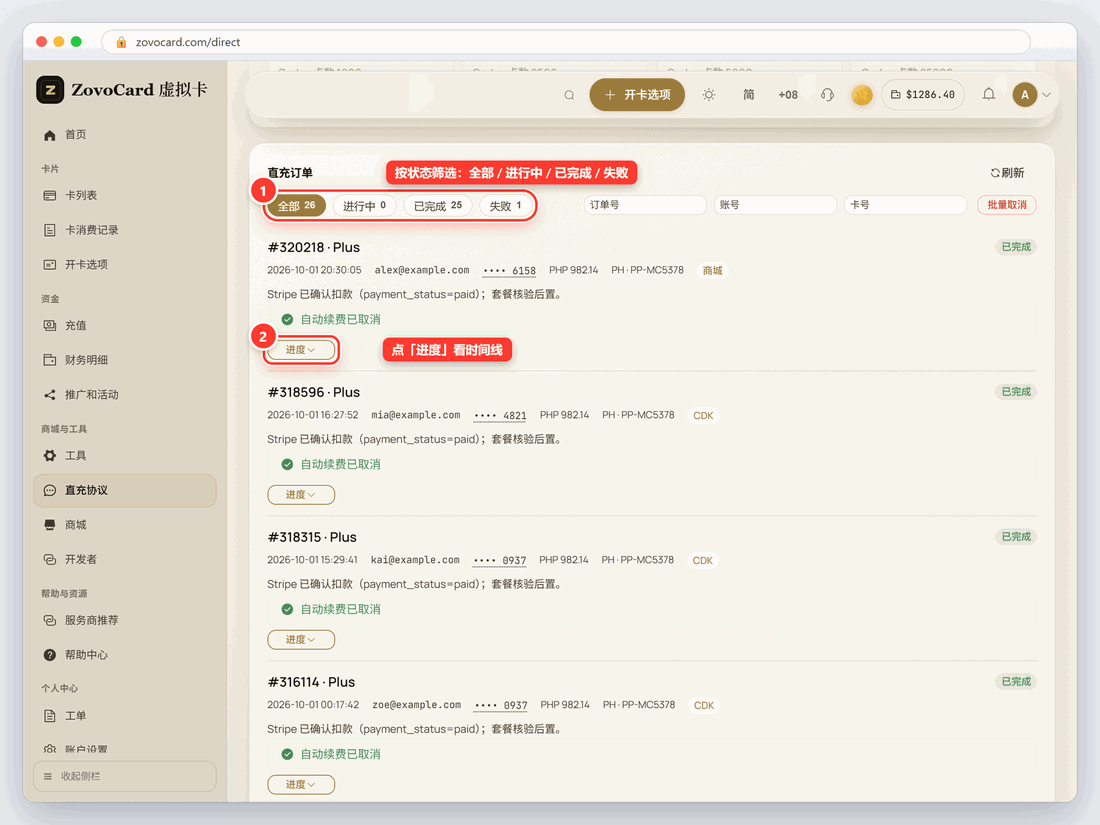1100x825 pixels.
Task: Focus the 账号 filter field
Action: tap(775, 205)
